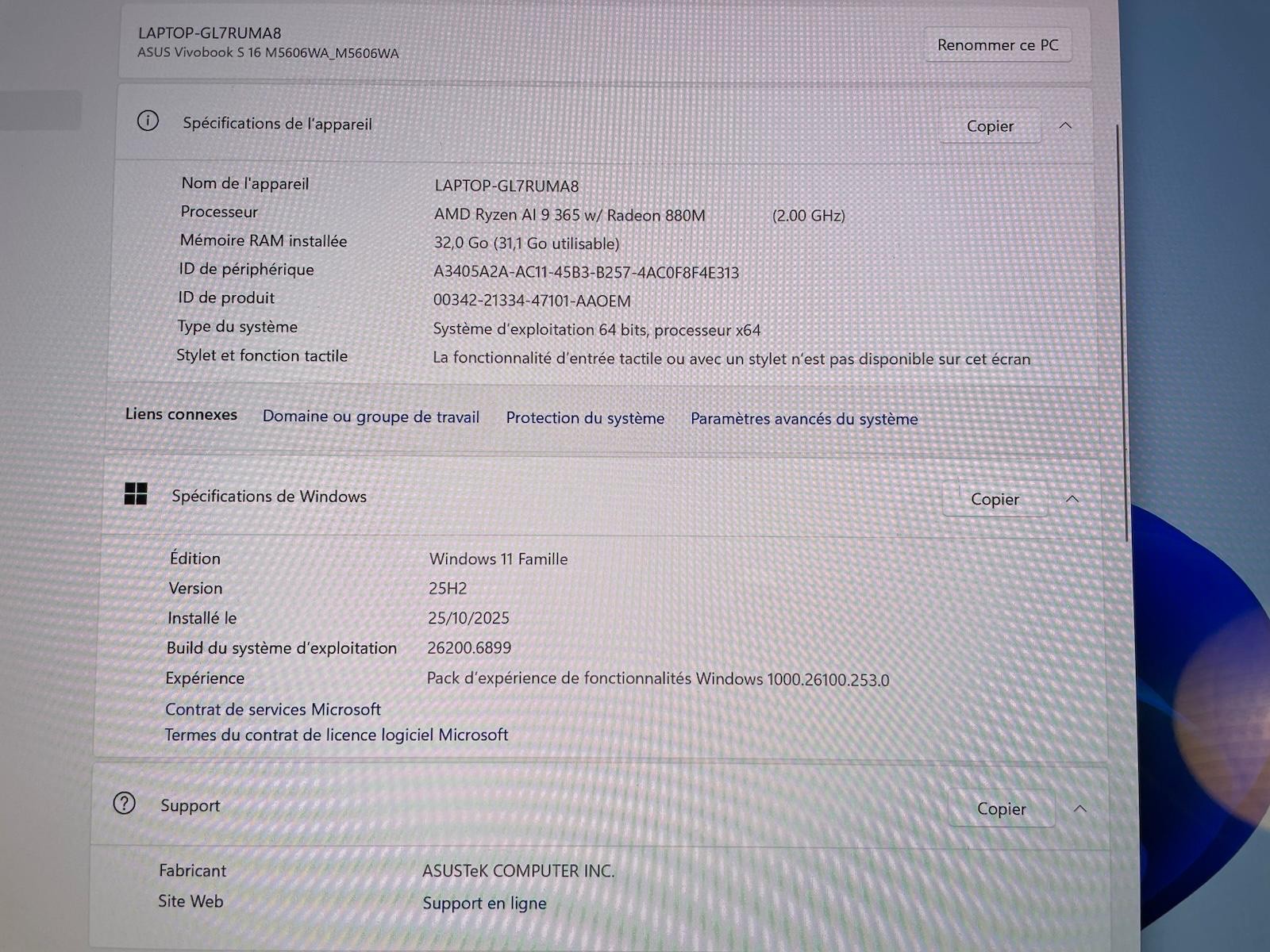Open Contrat de services Microsoft link

[x=273, y=709]
